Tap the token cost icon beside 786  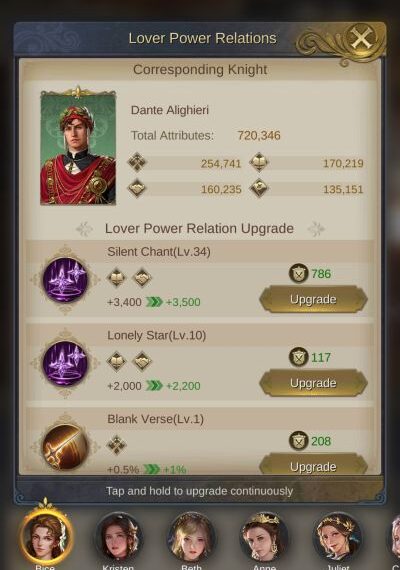pyautogui.click(x=299, y=273)
